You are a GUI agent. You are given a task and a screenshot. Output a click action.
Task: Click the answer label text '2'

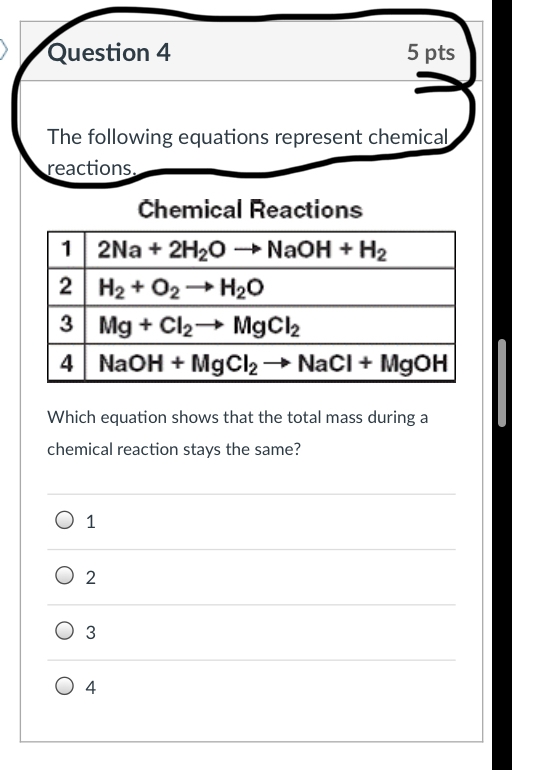point(90,578)
